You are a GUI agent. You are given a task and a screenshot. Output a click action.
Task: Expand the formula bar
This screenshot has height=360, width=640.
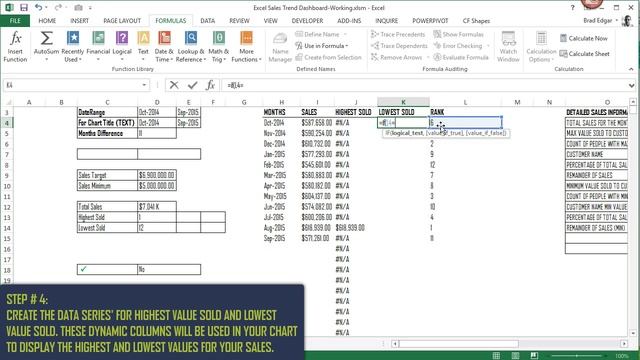coord(631,85)
